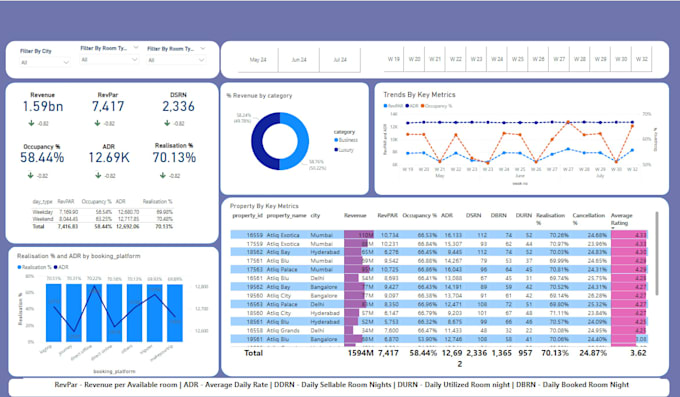Toggle the Business category legend marker
The image size is (680, 397).
(336, 140)
